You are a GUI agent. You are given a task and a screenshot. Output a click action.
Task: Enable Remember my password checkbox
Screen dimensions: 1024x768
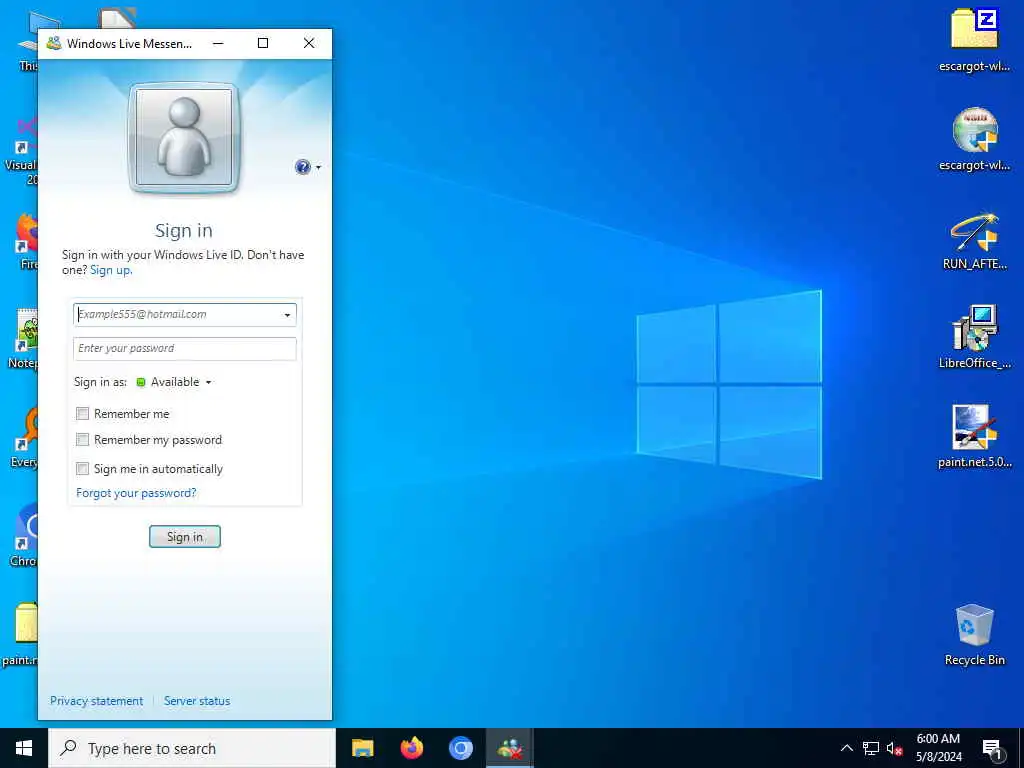click(82, 440)
